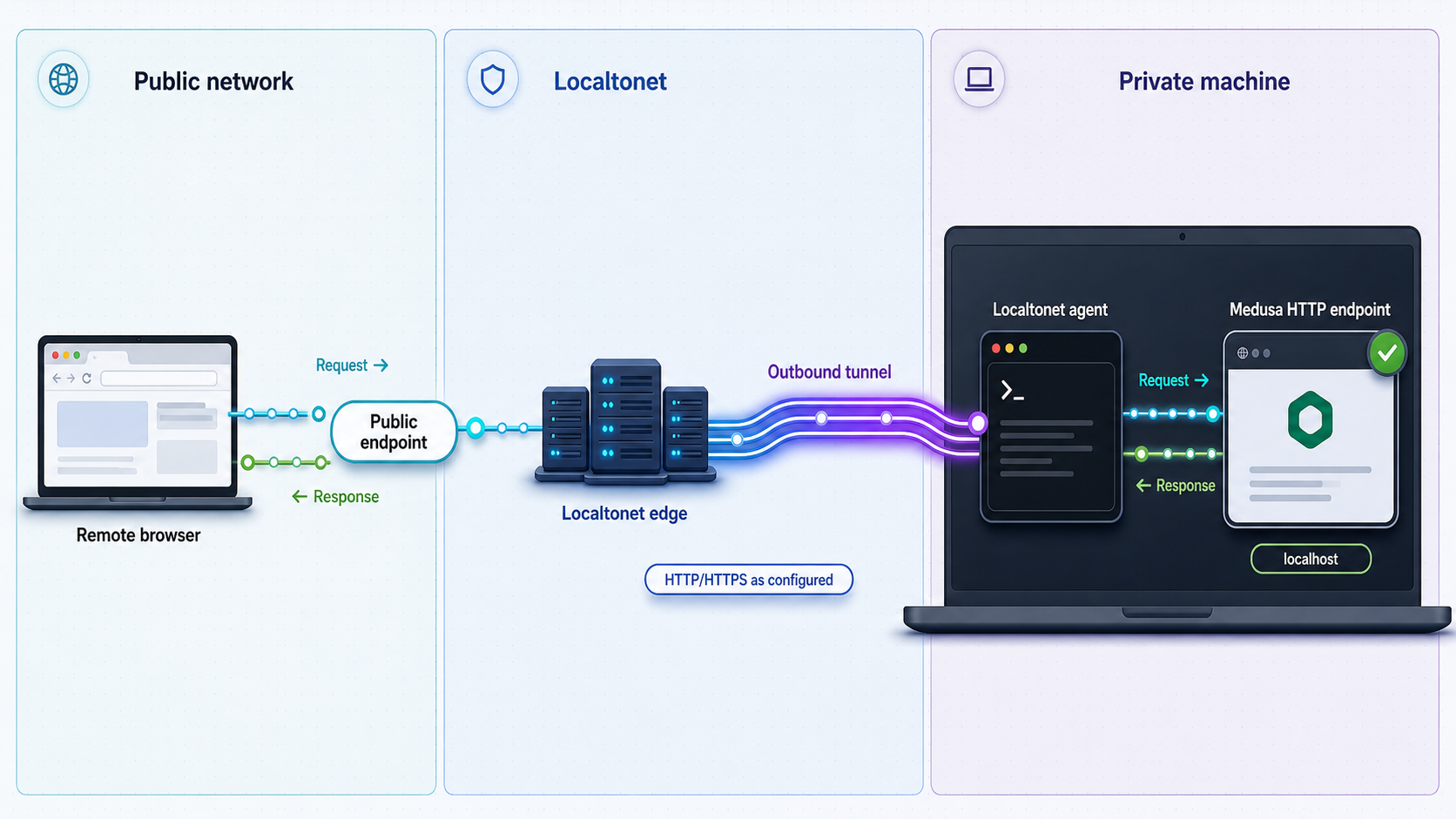Viewport: 1456px width, 819px height.
Task: Click the Public endpoint pill
Action: (x=394, y=432)
